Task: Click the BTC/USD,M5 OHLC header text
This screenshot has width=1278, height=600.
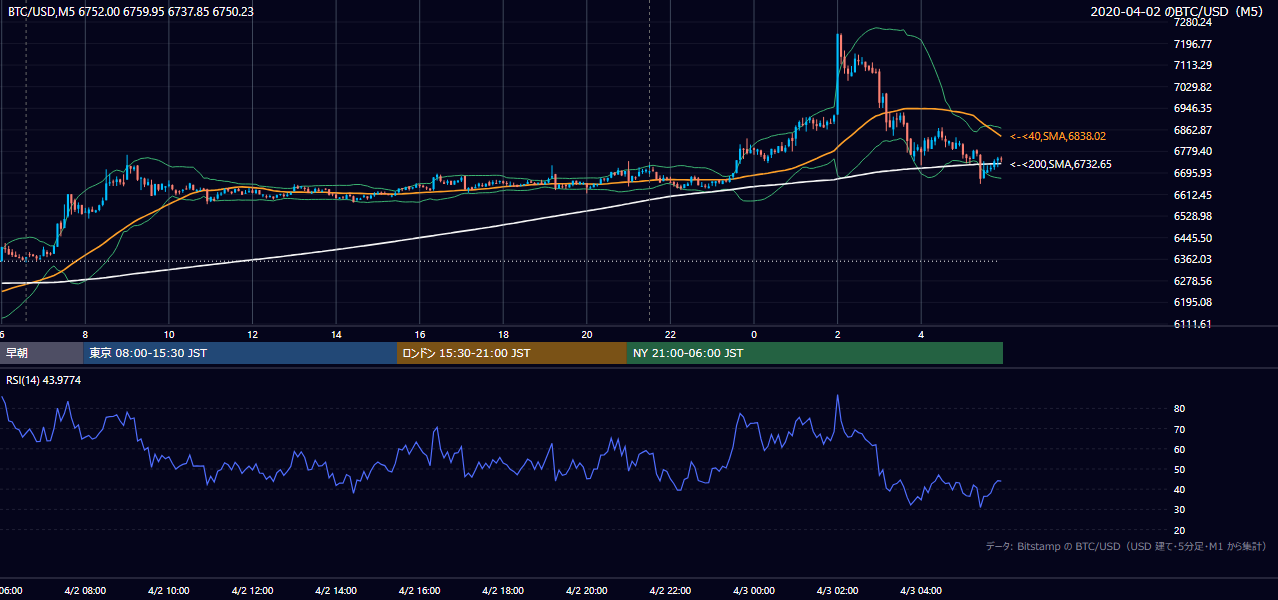Action: [x=130, y=12]
